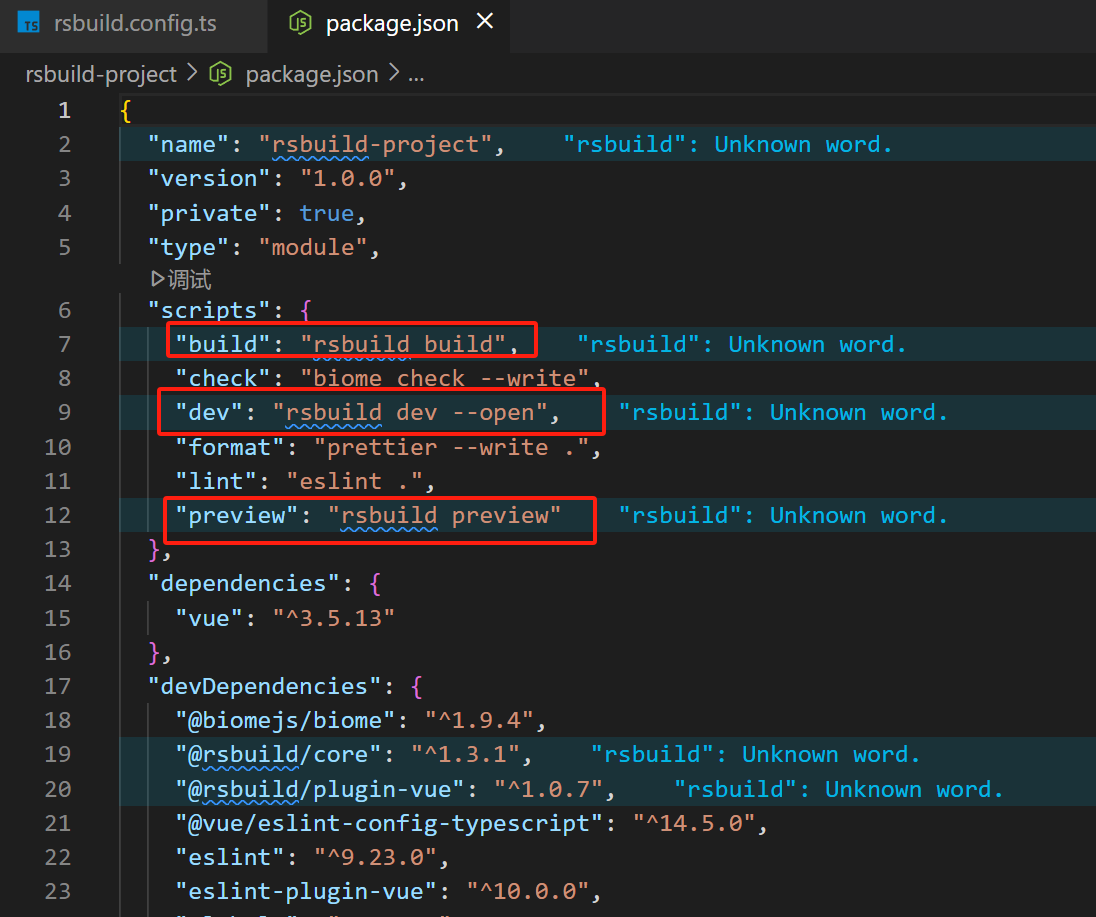Click the "build" script key
Image resolution: width=1096 pixels, height=917 pixels.
[x=224, y=345]
